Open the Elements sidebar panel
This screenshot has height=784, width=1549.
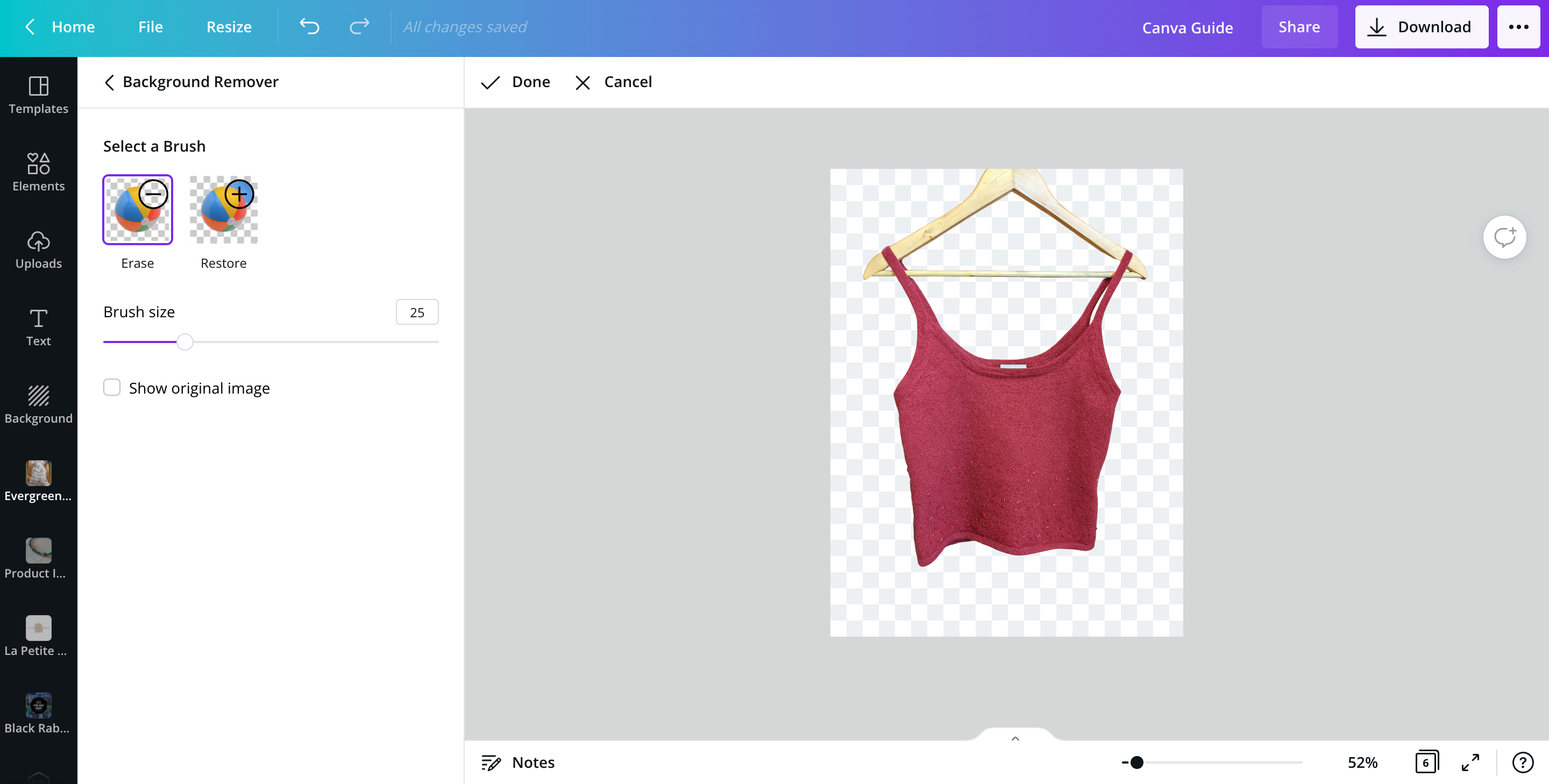click(39, 172)
